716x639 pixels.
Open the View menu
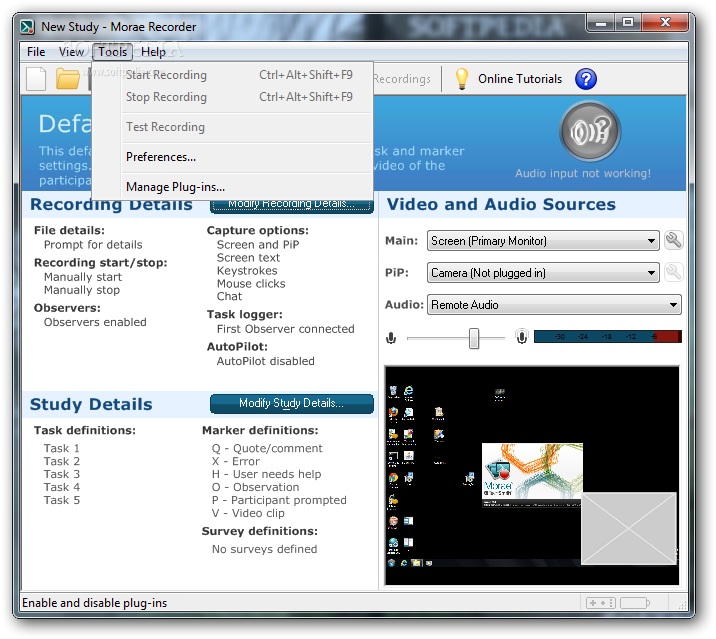71,52
